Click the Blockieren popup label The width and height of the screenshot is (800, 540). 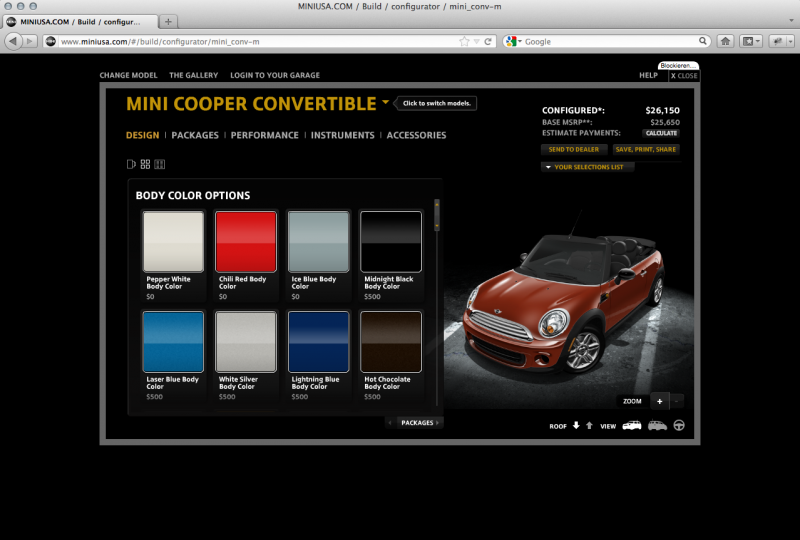[678, 65]
